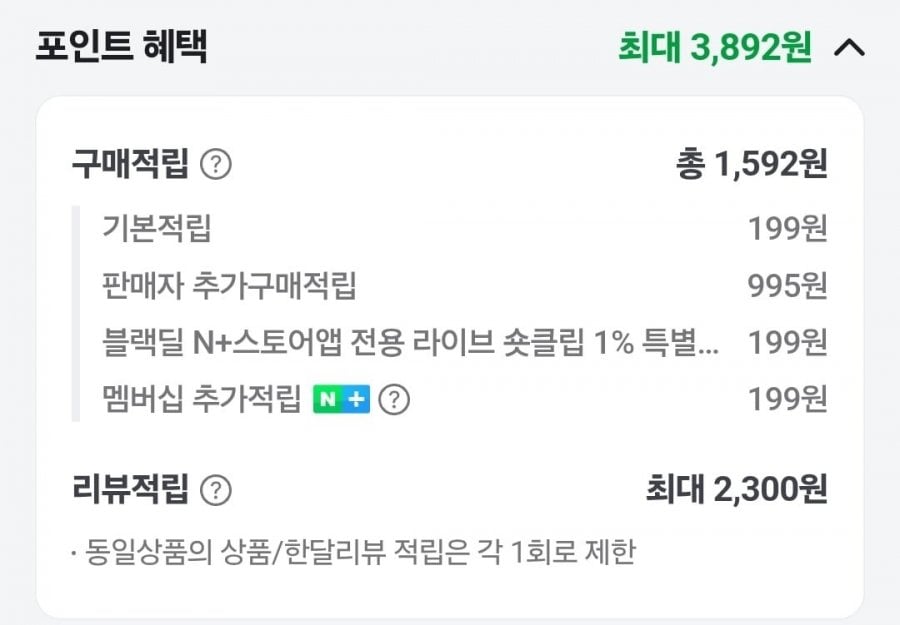Tap the 동일상품의 상품/한달리뷰 notice text
The width and height of the screenshot is (900, 625).
[354, 552]
